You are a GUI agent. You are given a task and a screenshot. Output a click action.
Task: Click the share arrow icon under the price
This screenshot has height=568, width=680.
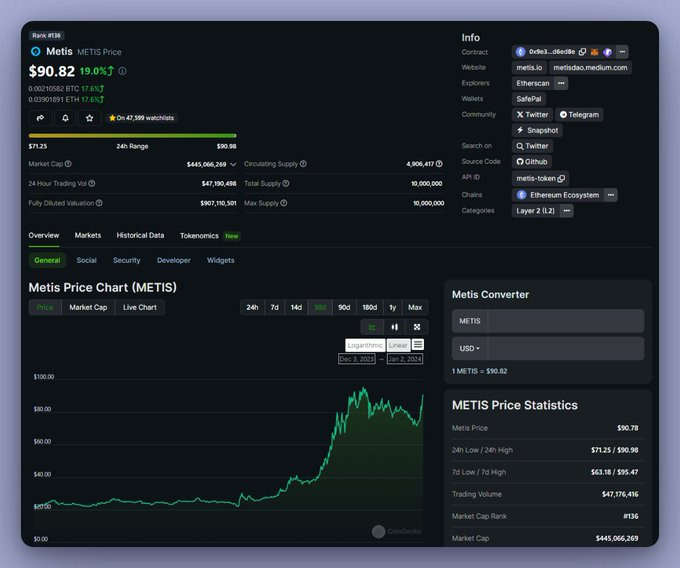click(41, 117)
